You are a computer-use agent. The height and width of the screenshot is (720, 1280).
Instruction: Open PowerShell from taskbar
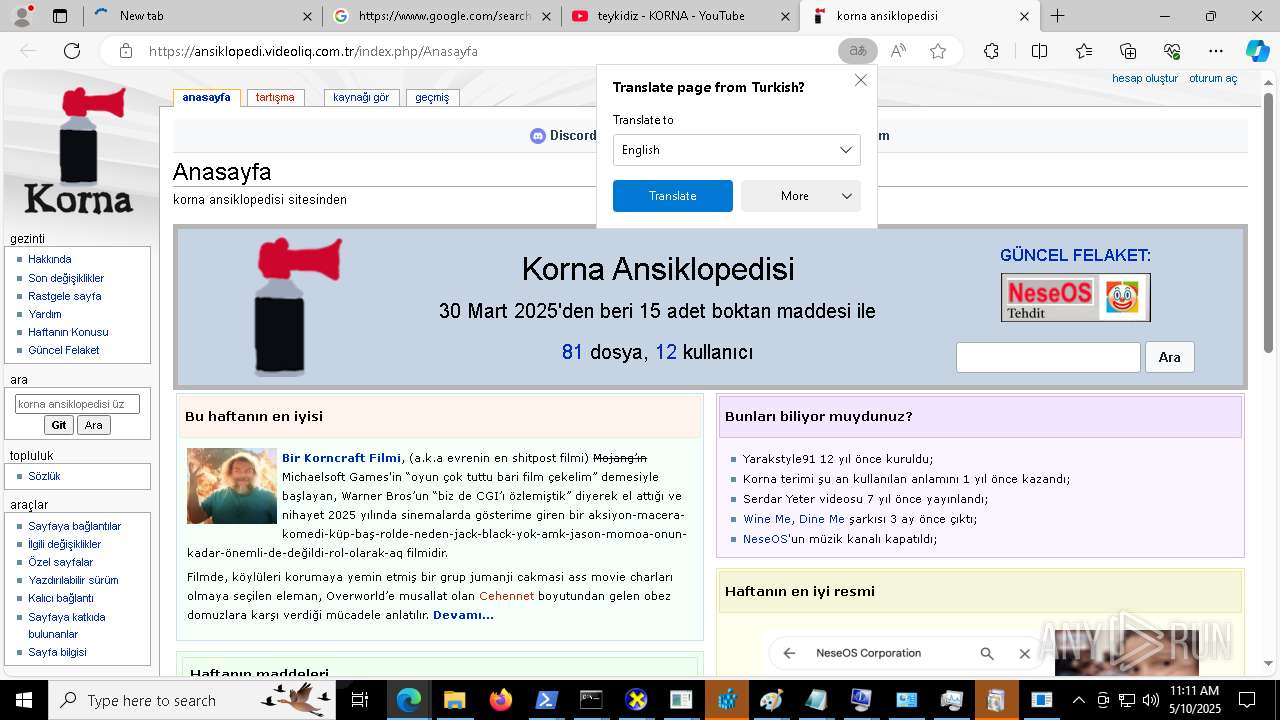click(545, 700)
